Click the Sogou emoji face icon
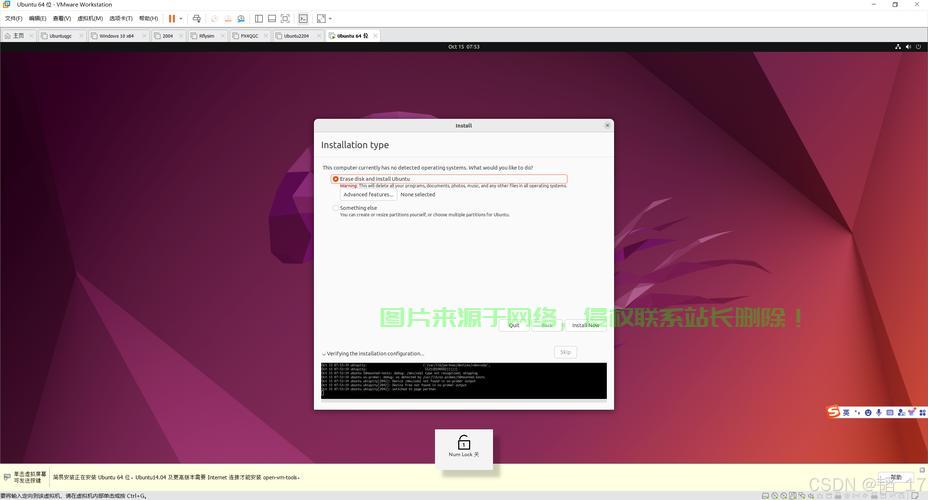Viewport: 928px width, 500px height. click(868, 412)
